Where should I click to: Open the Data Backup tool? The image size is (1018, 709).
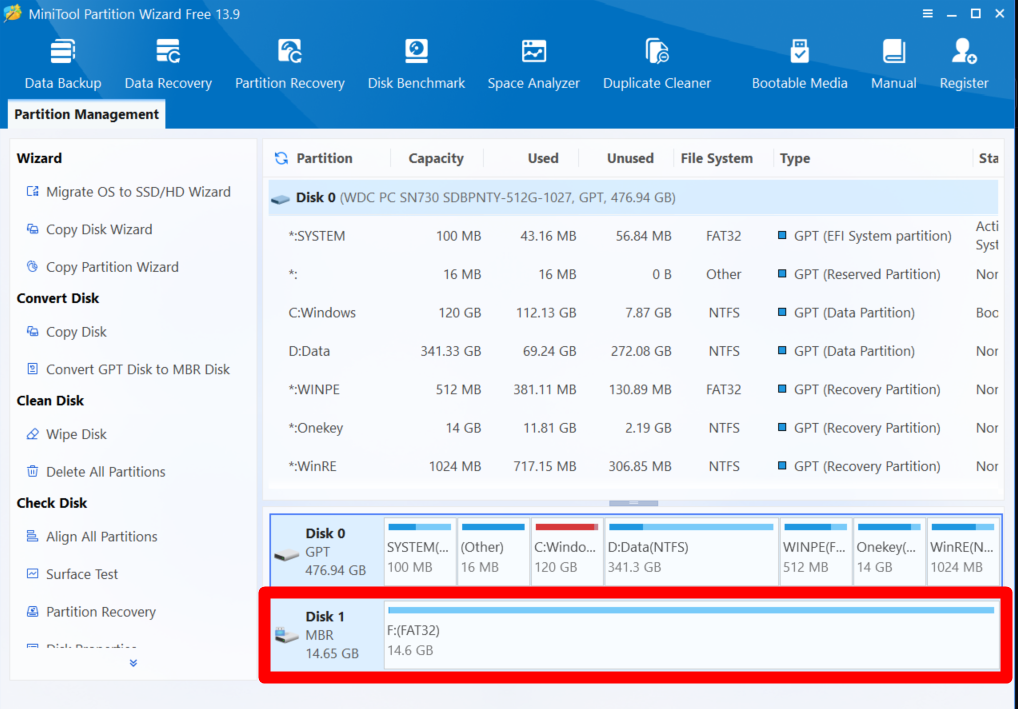click(63, 64)
